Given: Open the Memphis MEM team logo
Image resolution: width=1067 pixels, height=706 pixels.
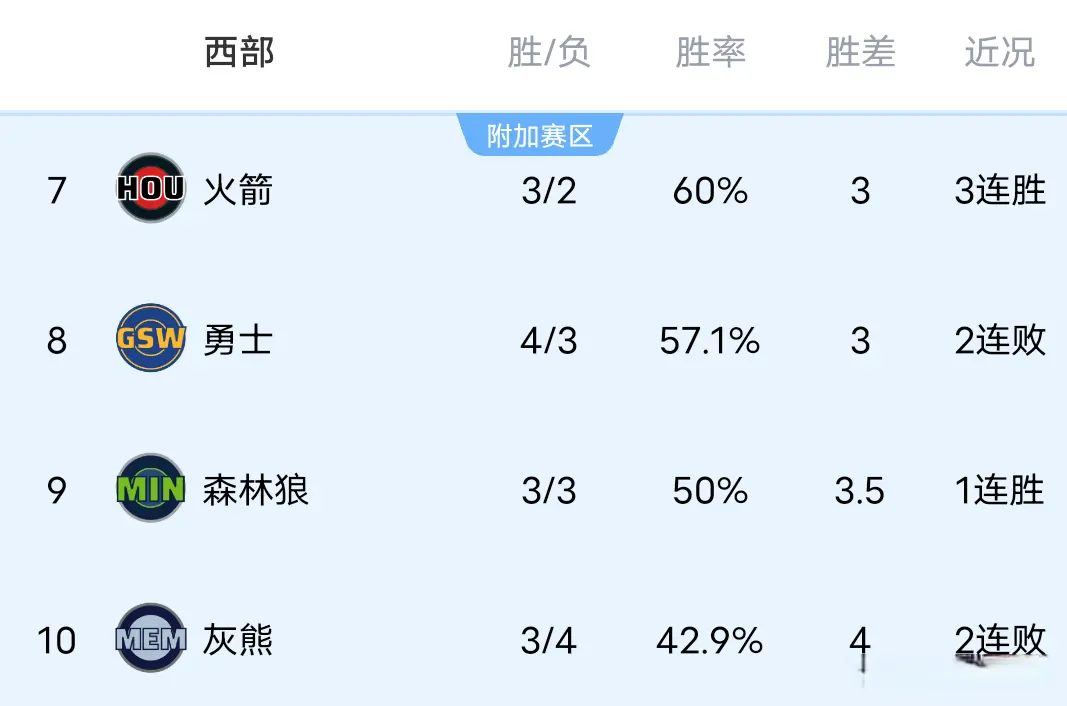Looking at the screenshot, I should tap(151, 639).
